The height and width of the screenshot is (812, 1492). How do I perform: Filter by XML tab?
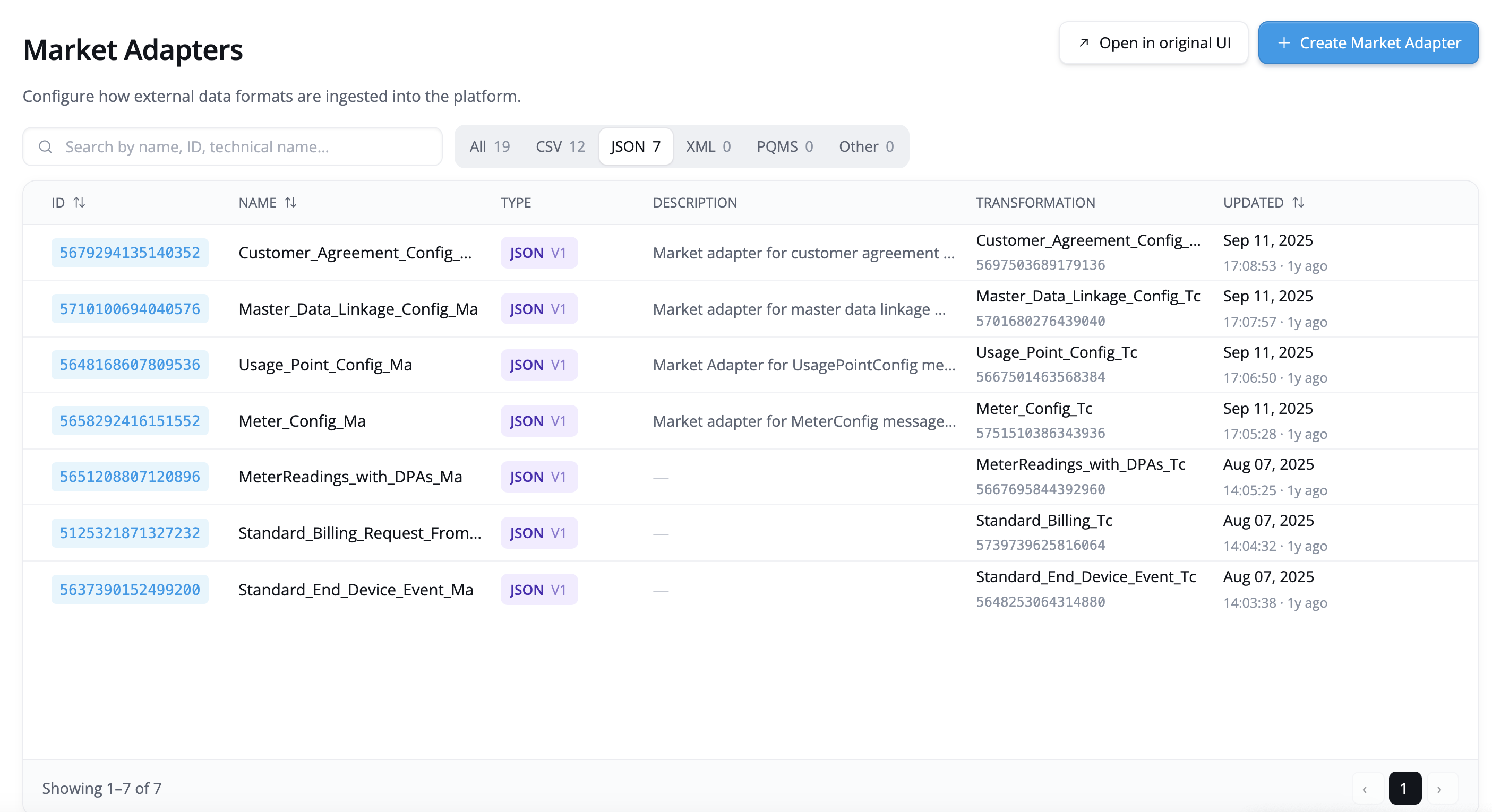point(708,147)
